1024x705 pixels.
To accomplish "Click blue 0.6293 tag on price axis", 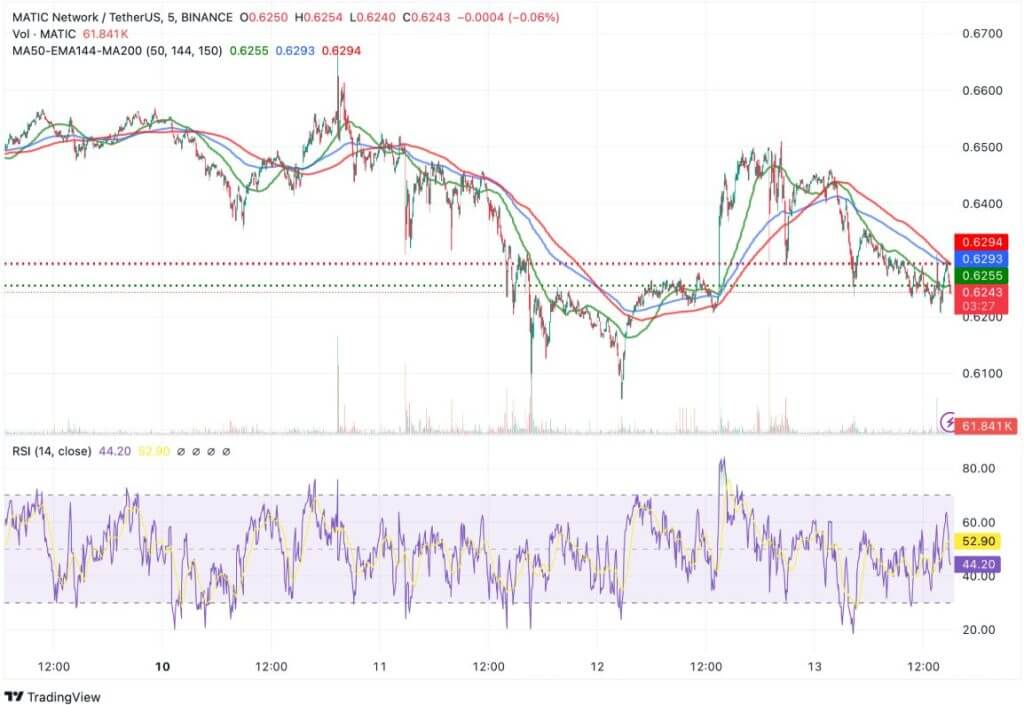I will point(982,259).
